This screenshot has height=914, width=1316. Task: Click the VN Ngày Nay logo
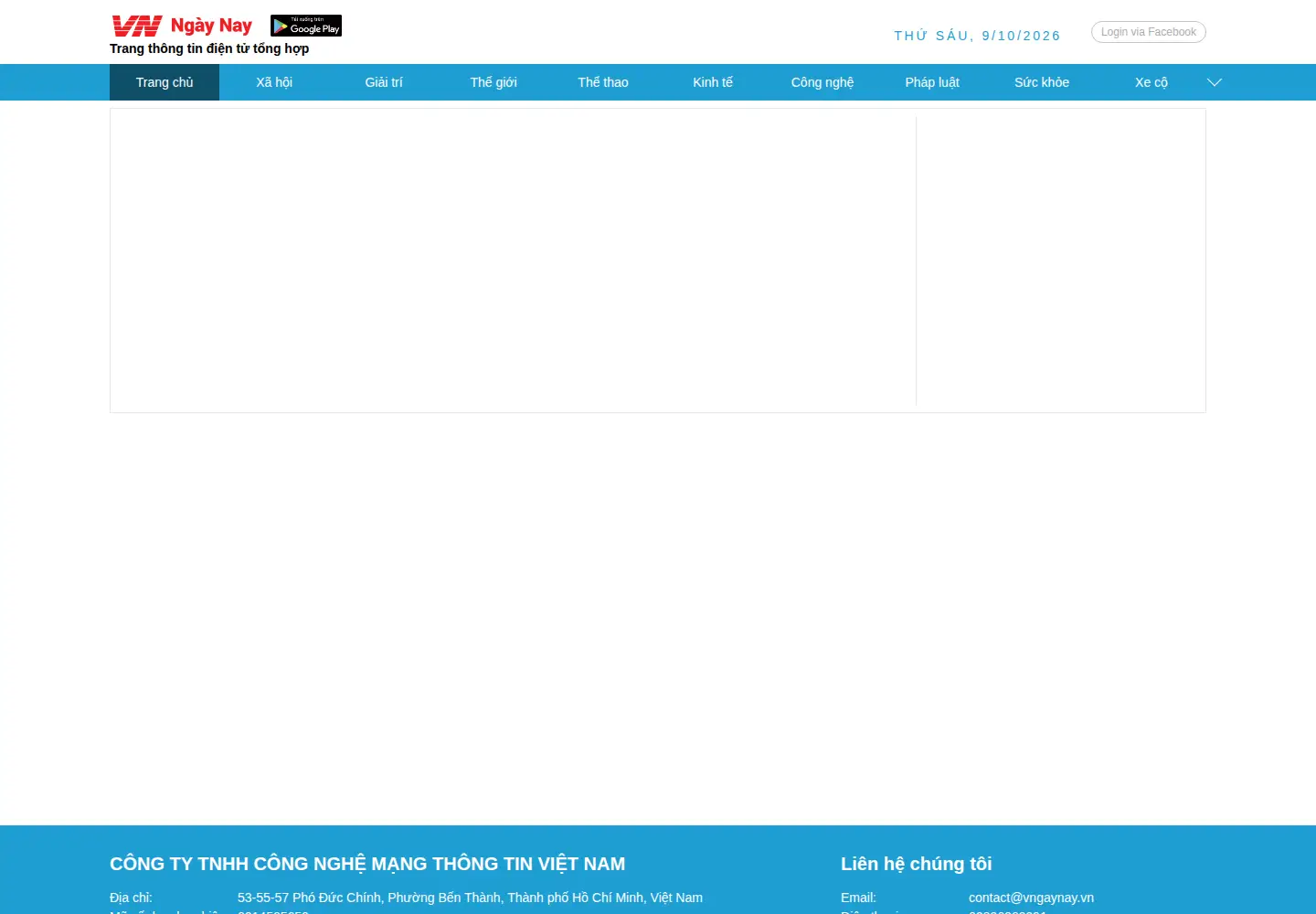pyautogui.click(x=182, y=26)
